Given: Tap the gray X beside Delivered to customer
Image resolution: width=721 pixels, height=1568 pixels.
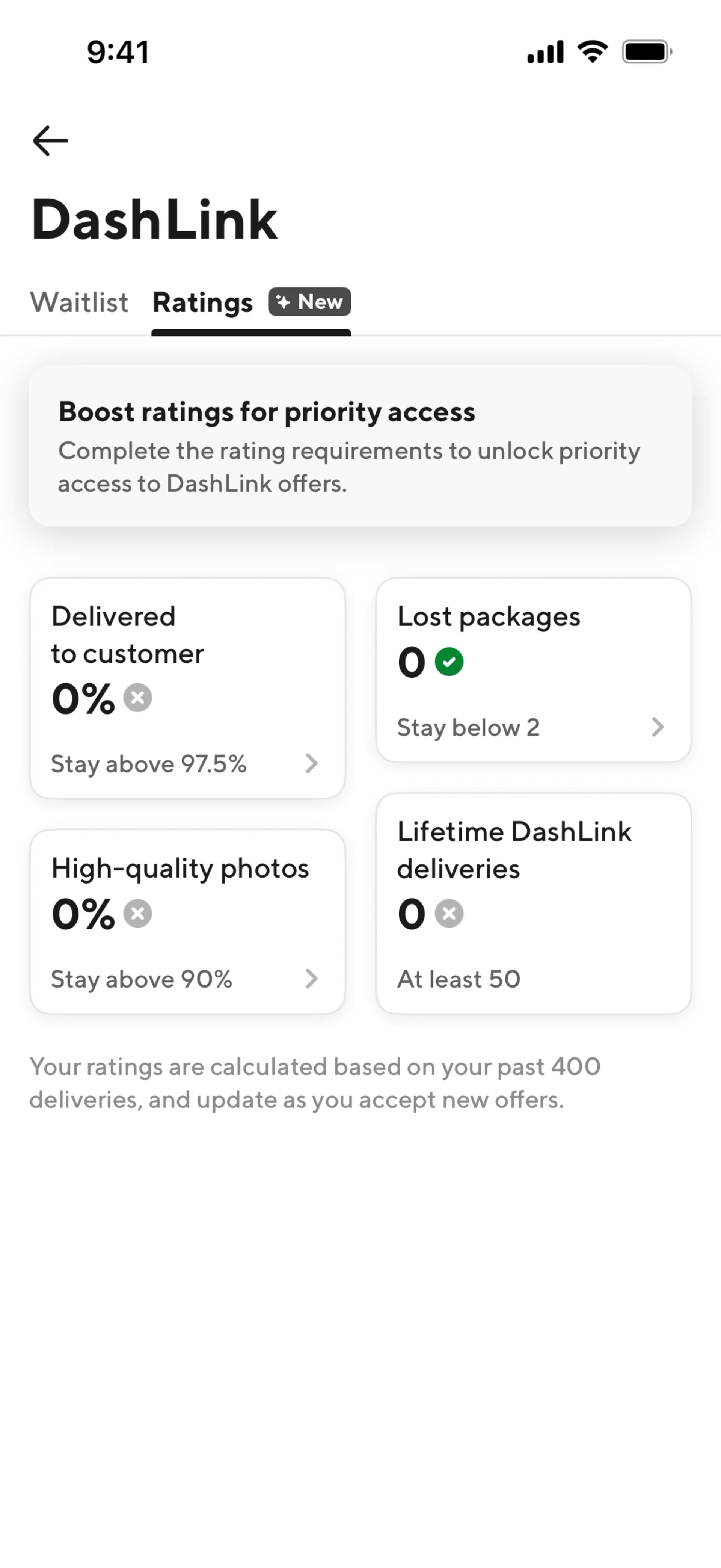Looking at the screenshot, I should tap(138, 698).
